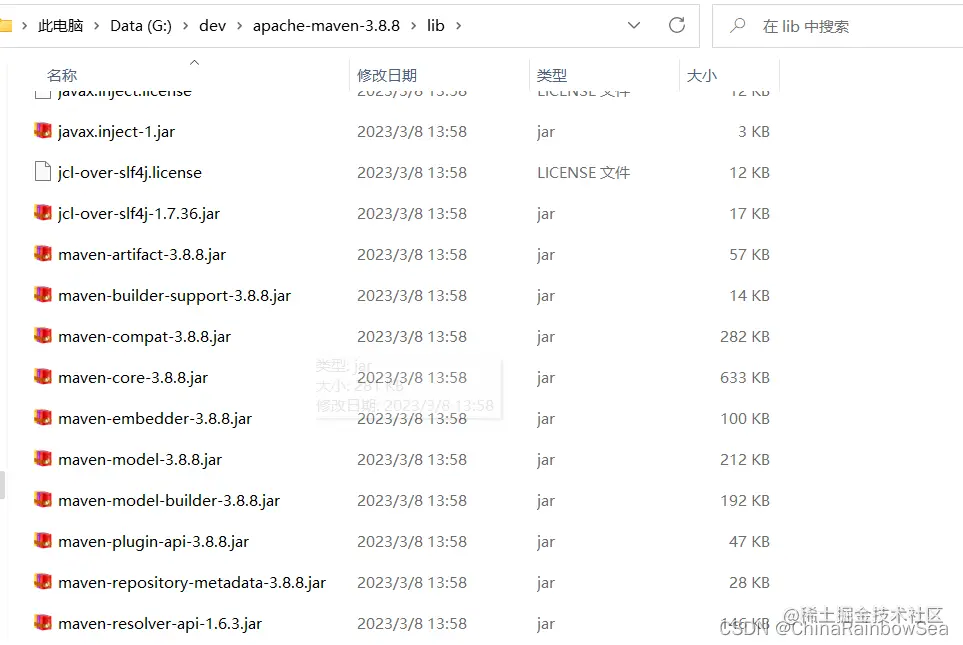Screen dimensions: 963x645
Task: Click the 633 KB size value
Action: coord(744,378)
